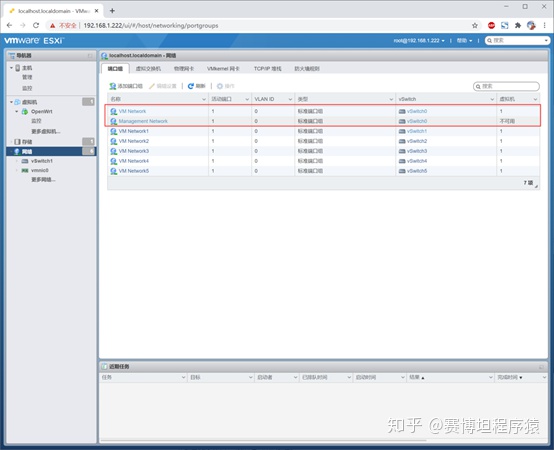Screen dimensions: 554x450
Task: Switch to the TCP/IP stacks tab
Action: pos(267,69)
